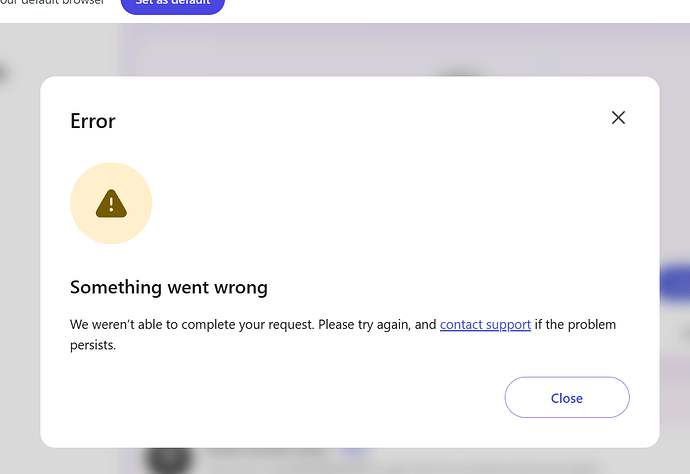690x474 pixels.
Task: Click the exclamation mark inside the warning triangle
Action: point(111,205)
